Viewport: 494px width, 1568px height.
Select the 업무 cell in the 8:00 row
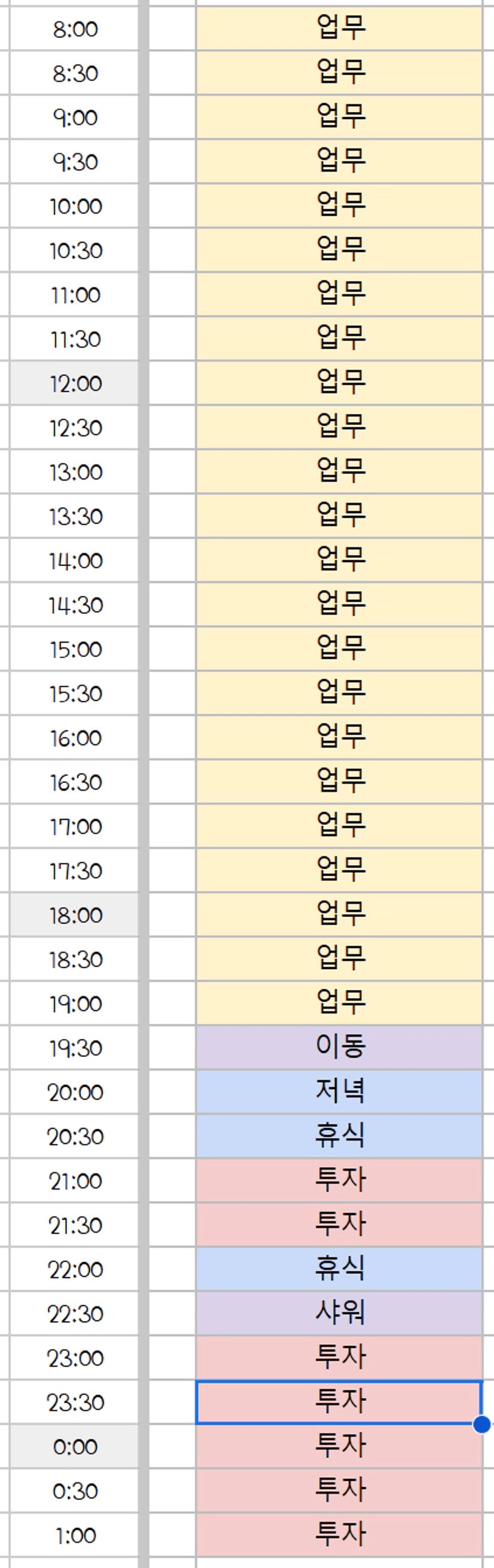point(339,29)
